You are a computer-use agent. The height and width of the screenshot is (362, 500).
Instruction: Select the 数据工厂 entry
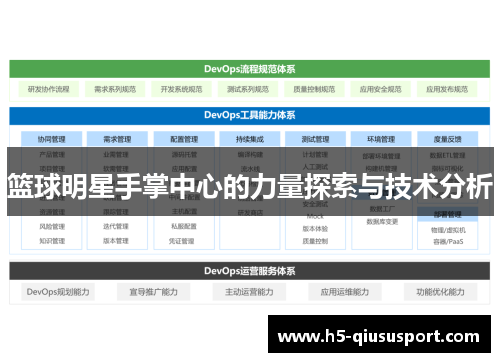(382, 209)
